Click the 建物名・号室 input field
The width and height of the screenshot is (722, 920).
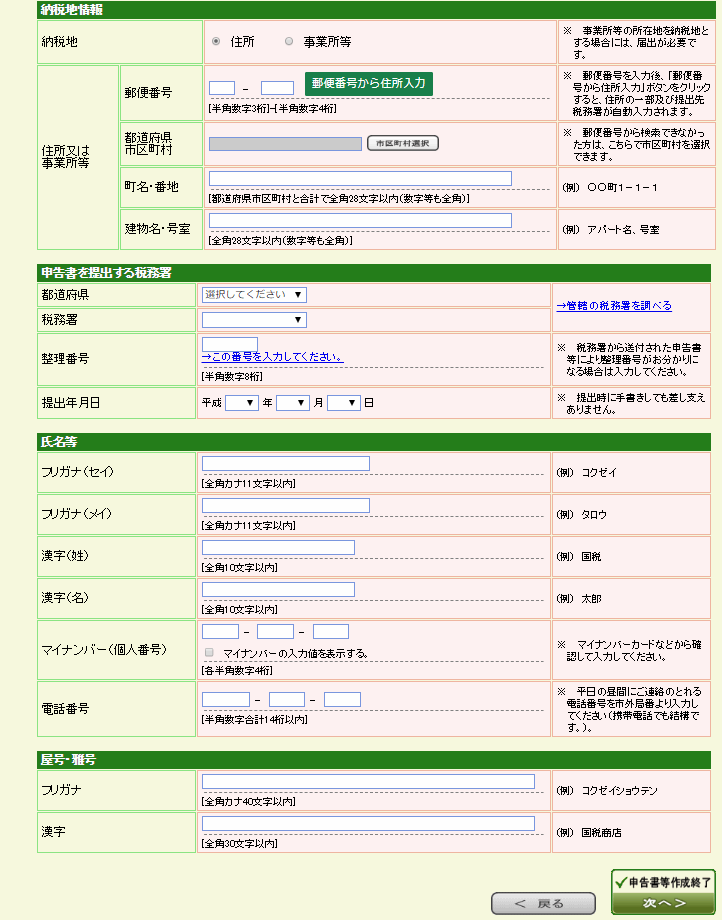point(360,221)
